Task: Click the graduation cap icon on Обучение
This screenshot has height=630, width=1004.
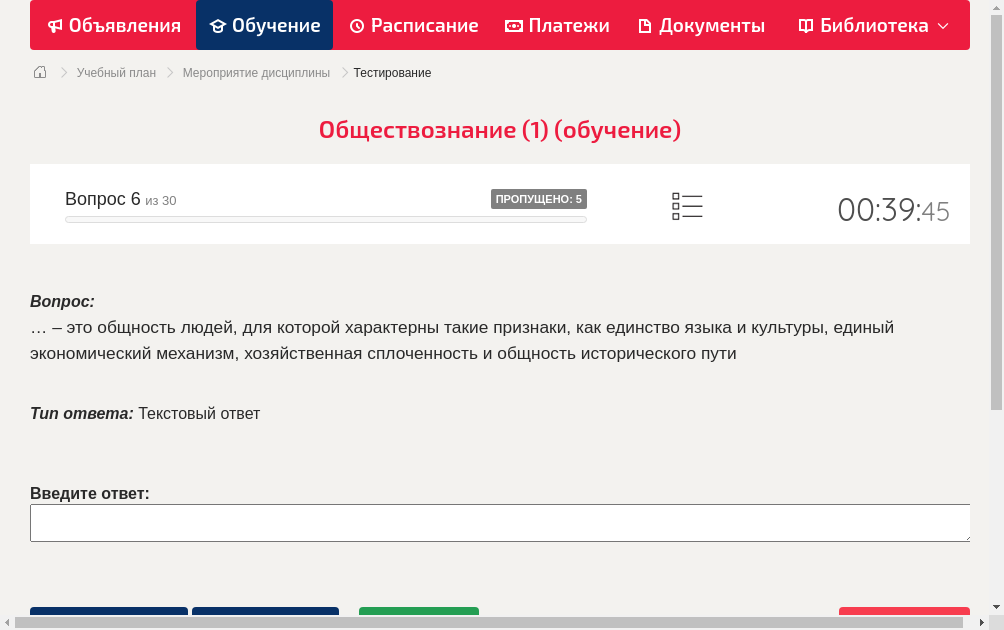Action: pyautogui.click(x=218, y=25)
